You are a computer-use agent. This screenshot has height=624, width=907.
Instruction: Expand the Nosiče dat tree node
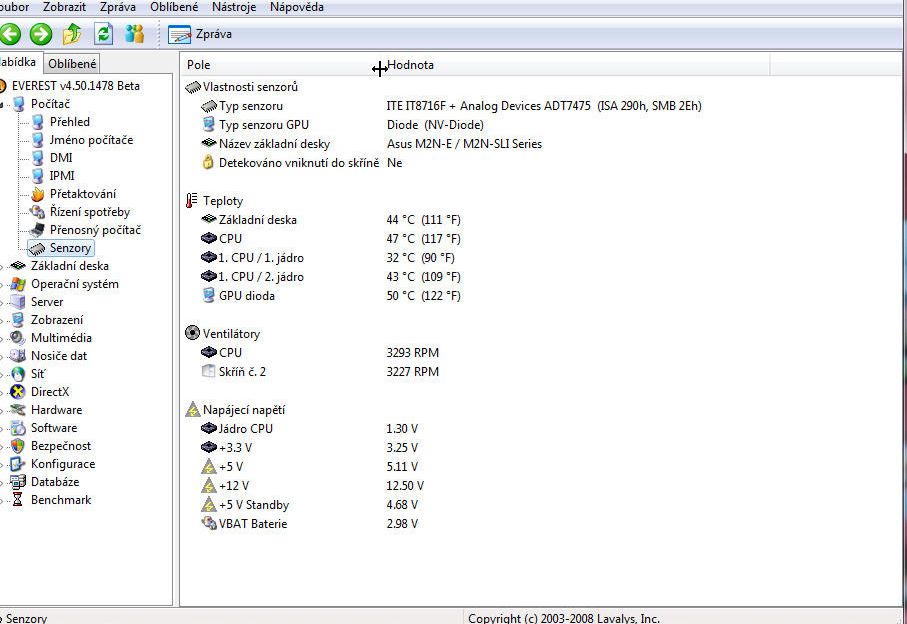pos(2,356)
